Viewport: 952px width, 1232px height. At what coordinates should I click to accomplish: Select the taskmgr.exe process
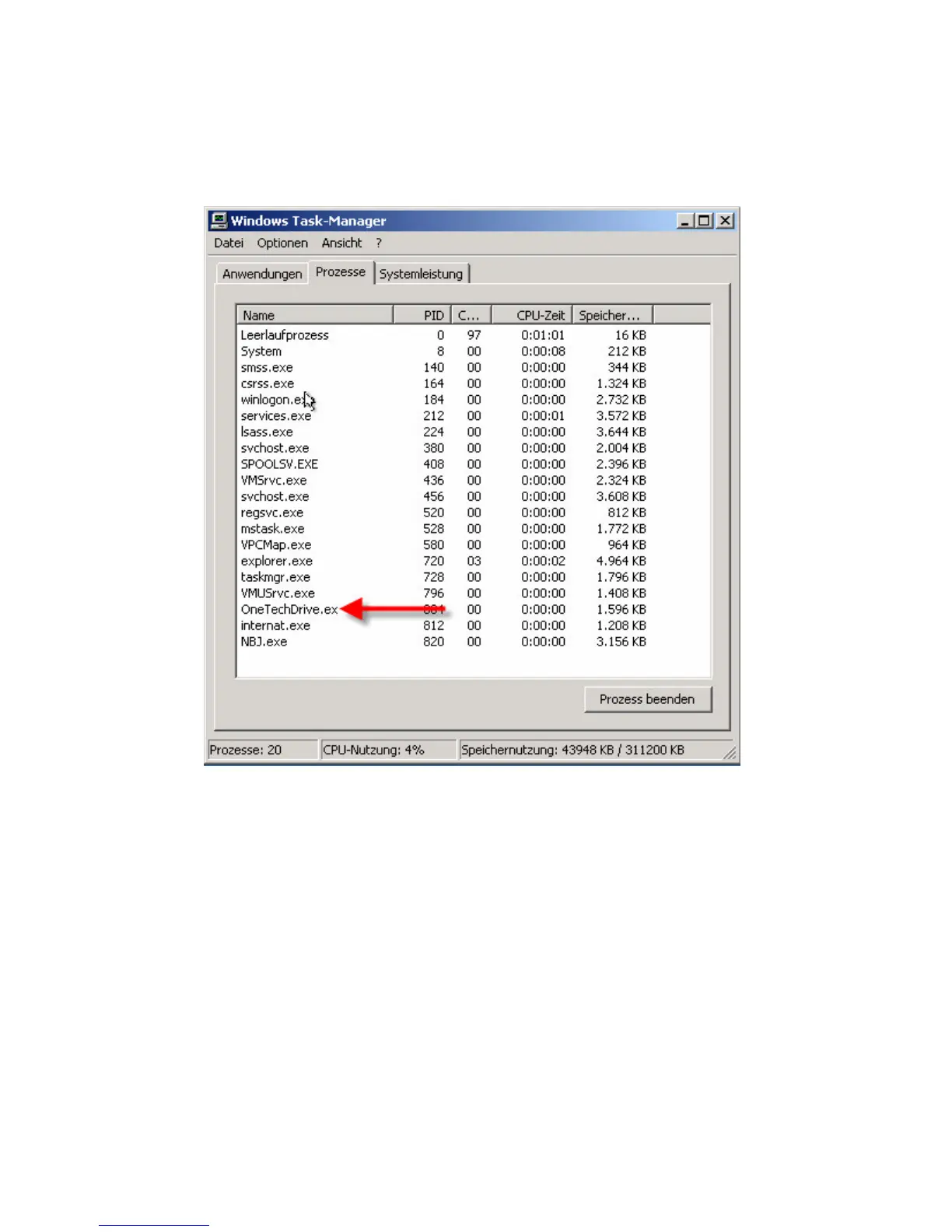tap(443, 577)
